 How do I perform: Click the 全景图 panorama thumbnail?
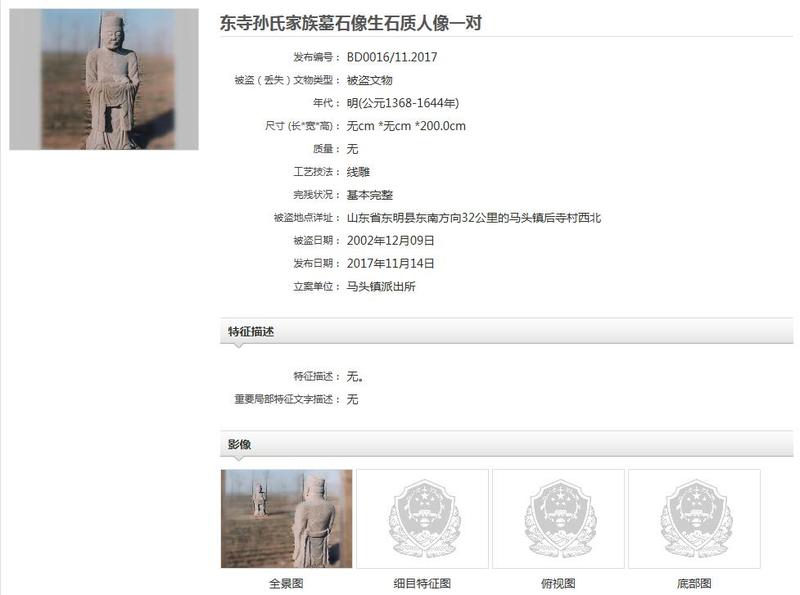pyautogui.click(x=287, y=518)
